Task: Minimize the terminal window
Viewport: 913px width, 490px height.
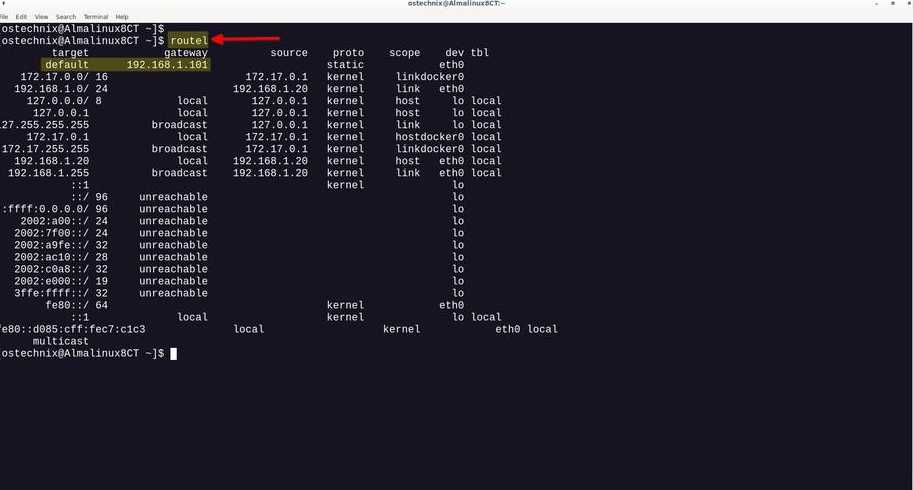Action: coord(876,3)
